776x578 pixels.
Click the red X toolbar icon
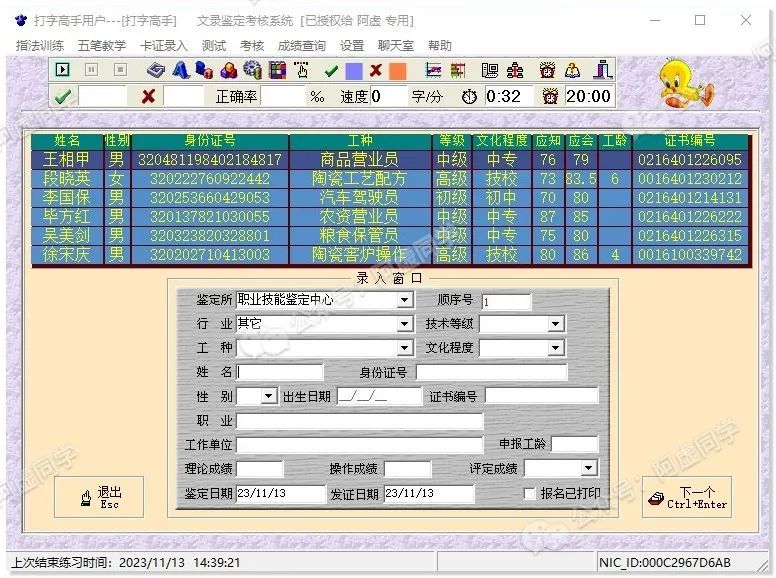376,70
